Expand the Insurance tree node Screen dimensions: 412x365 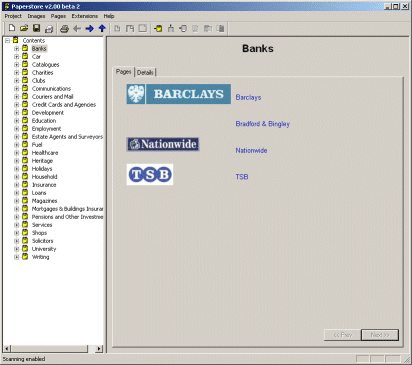click(x=16, y=185)
